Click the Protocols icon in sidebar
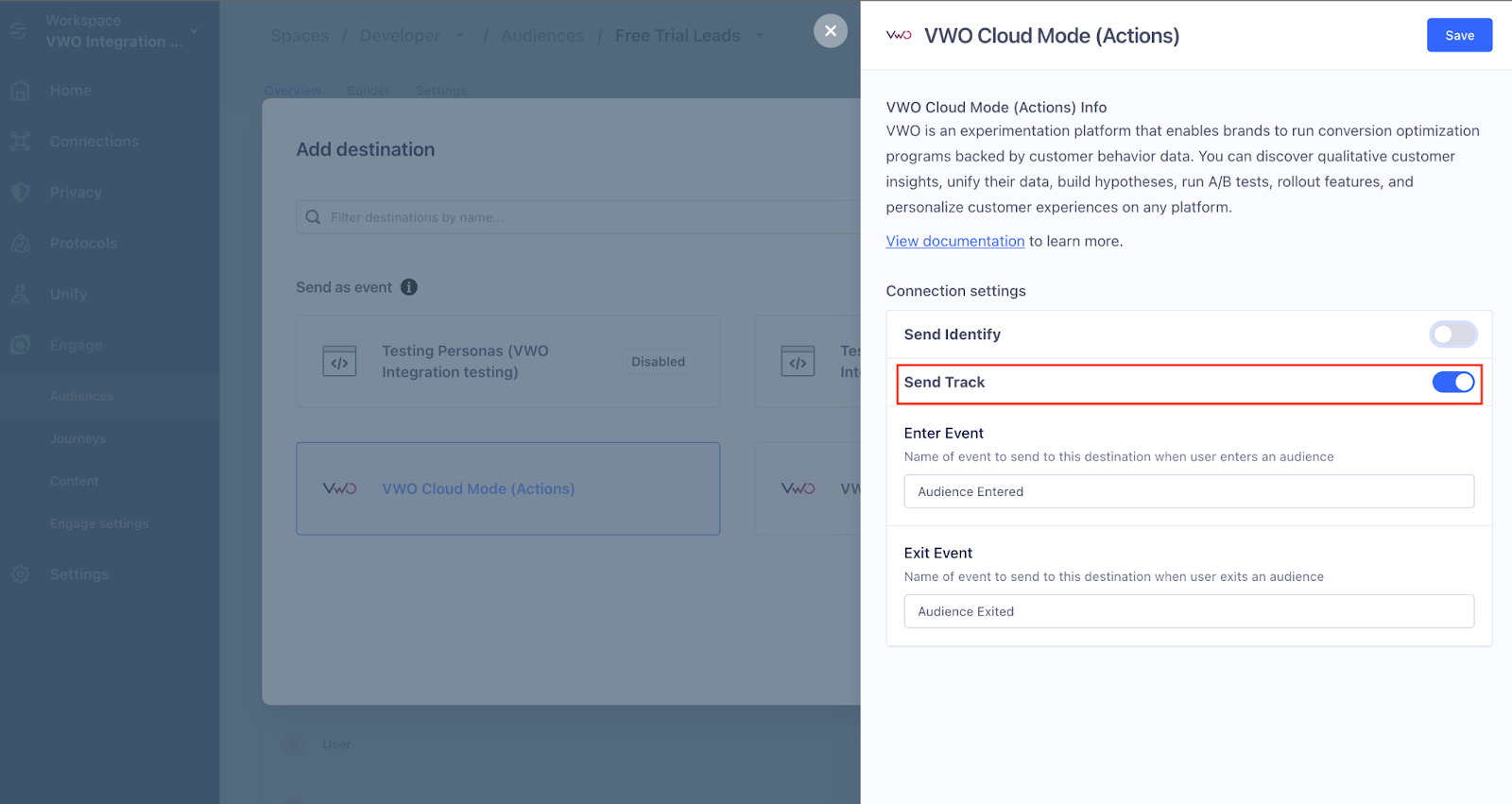Screen dimensions: 1512x804 coord(20,243)
